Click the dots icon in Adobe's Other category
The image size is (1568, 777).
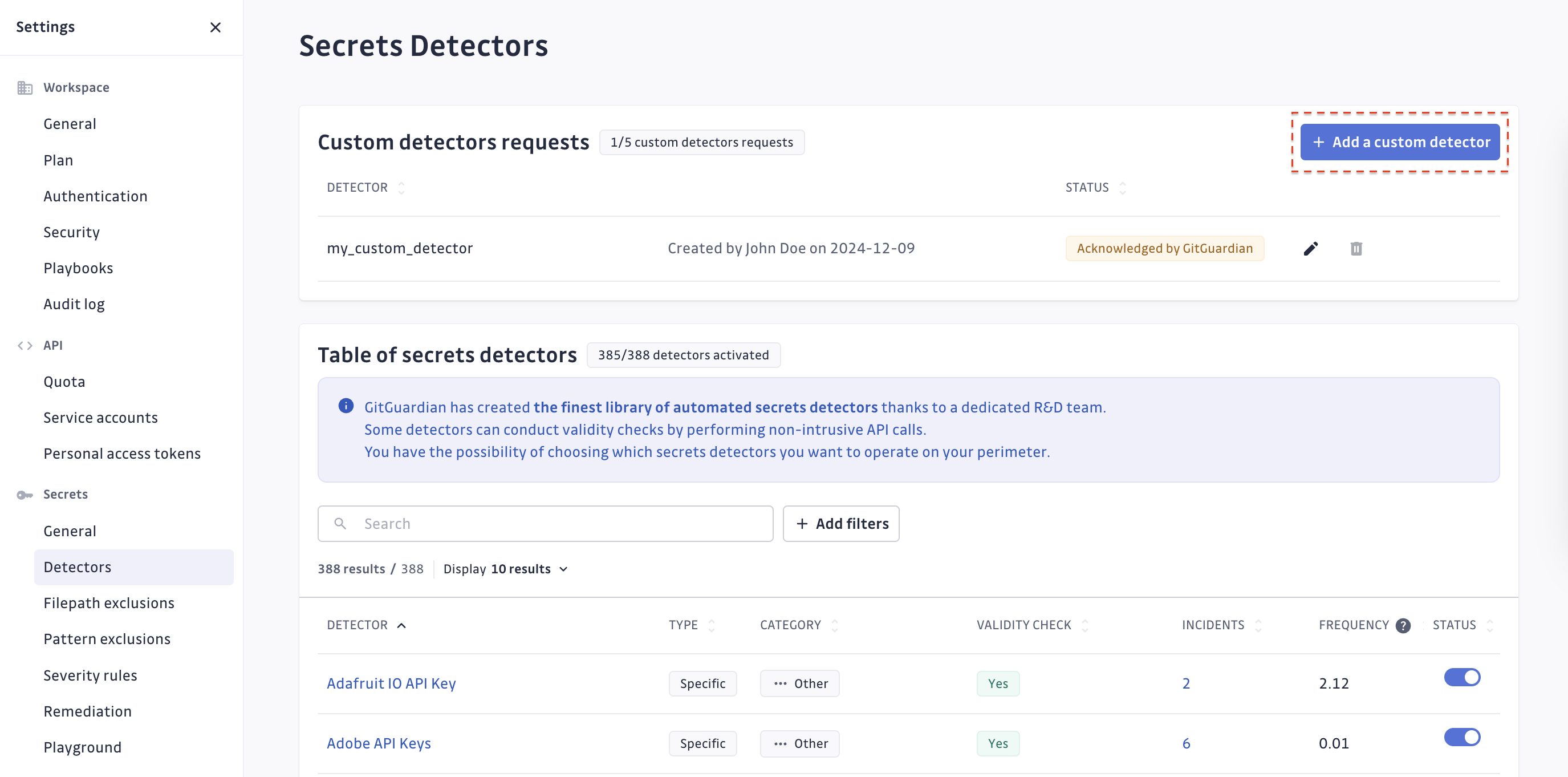pos(780,743)
